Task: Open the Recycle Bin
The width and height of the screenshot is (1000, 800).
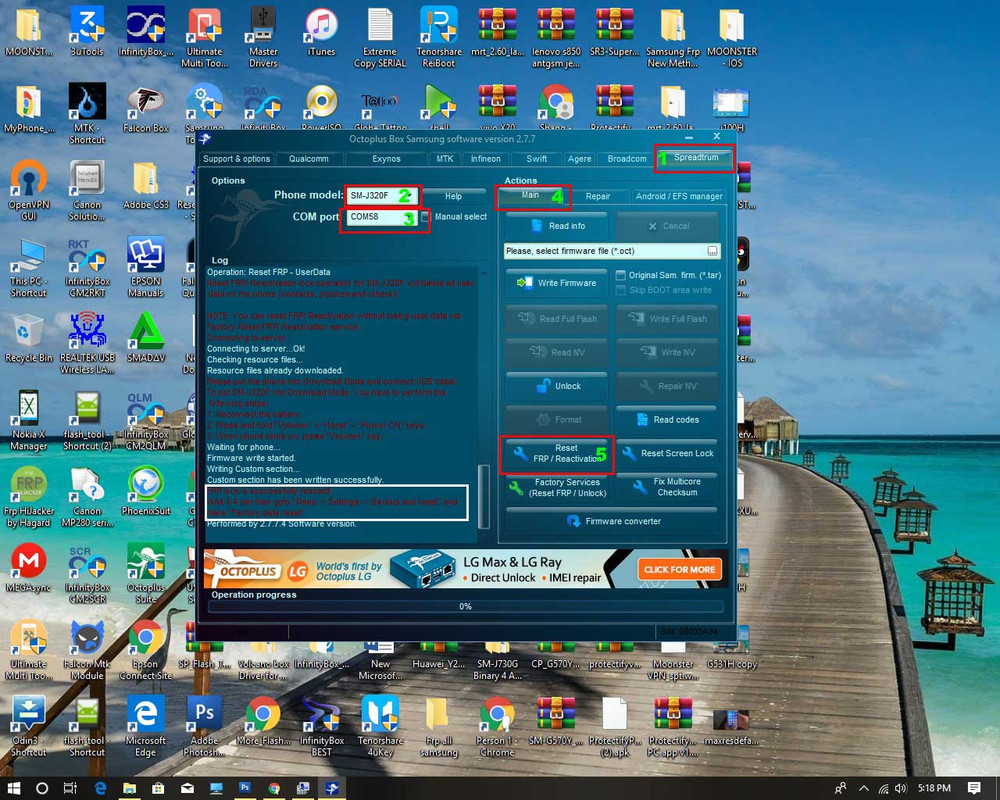Action: (x=29, y=338)
